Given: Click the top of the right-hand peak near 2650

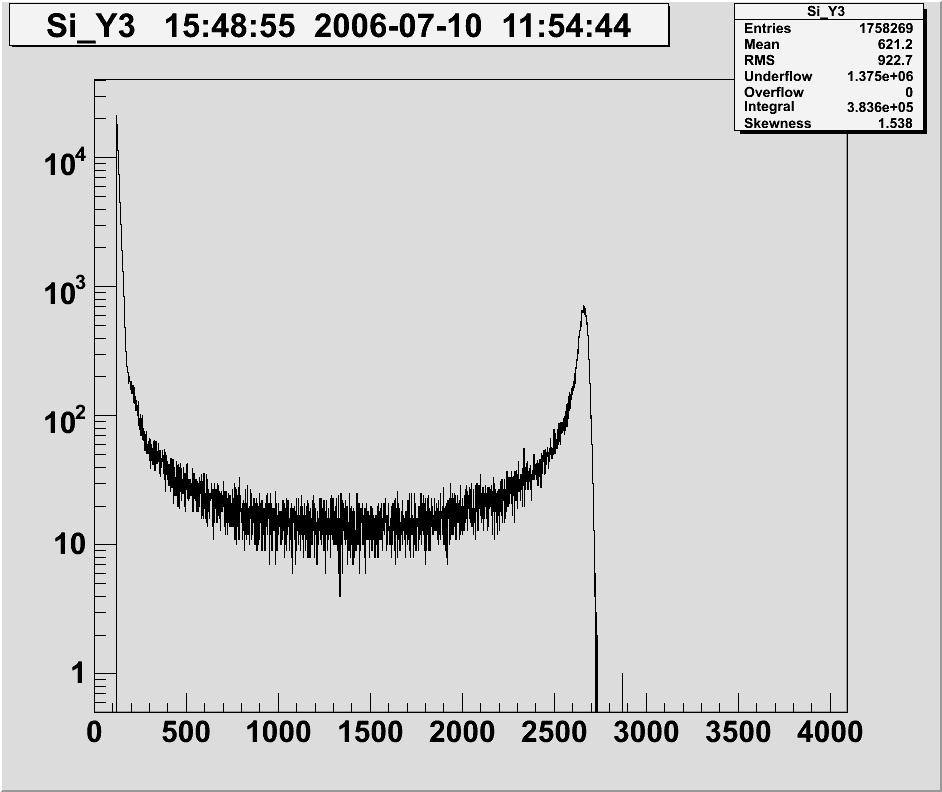Looking at the screenshot, I should coord(583,307).
